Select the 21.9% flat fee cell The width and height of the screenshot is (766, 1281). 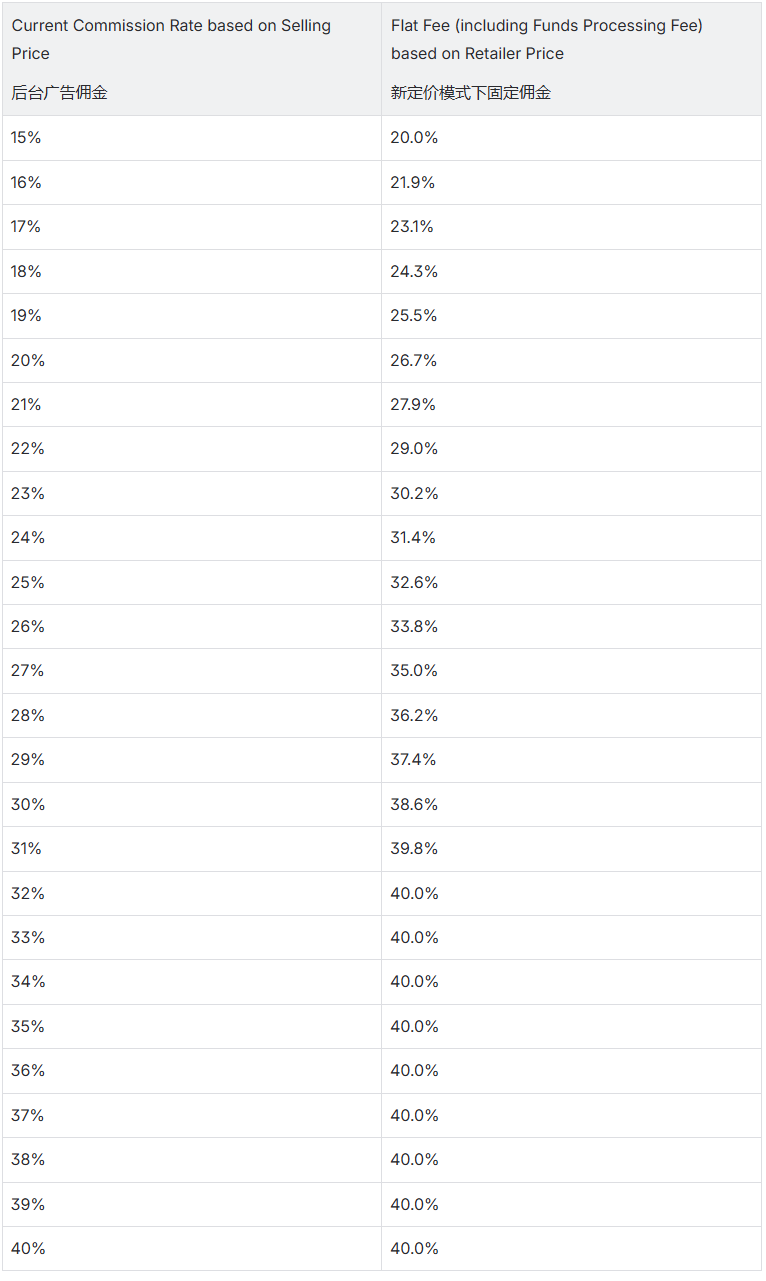pos(413,182)
